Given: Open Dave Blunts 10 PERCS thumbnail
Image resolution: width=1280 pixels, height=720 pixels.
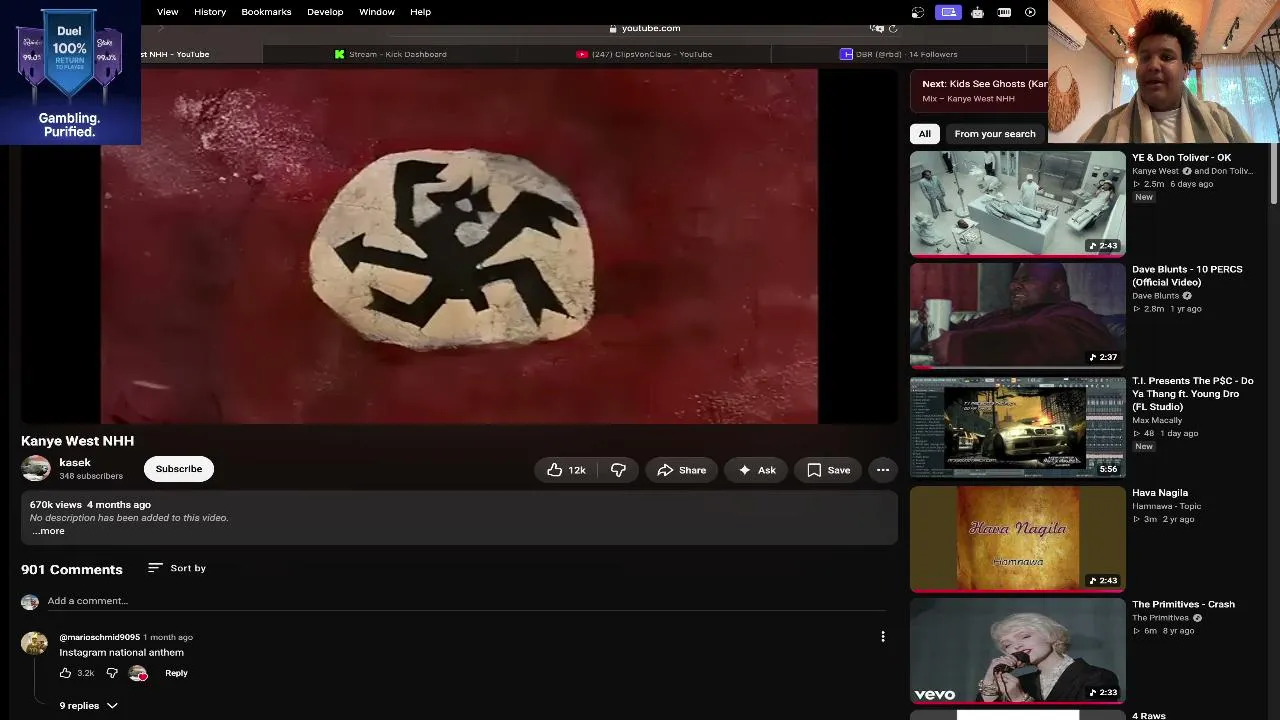Looking at the screenshot, I should [x=1018, y=316].
